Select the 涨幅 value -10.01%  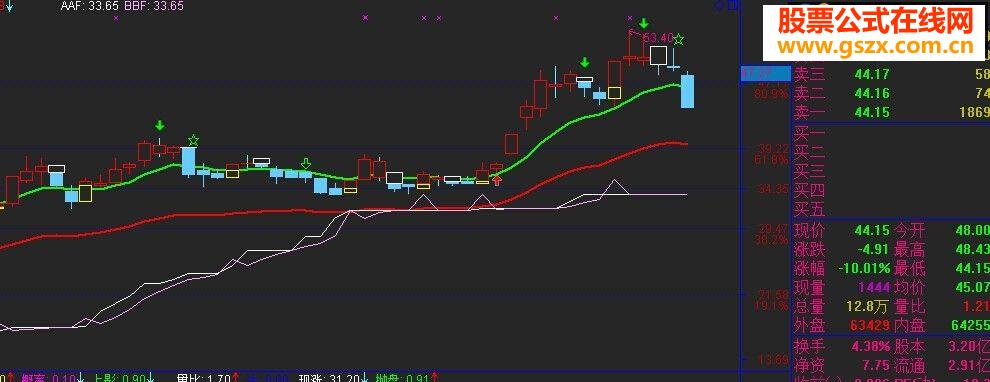864,268
